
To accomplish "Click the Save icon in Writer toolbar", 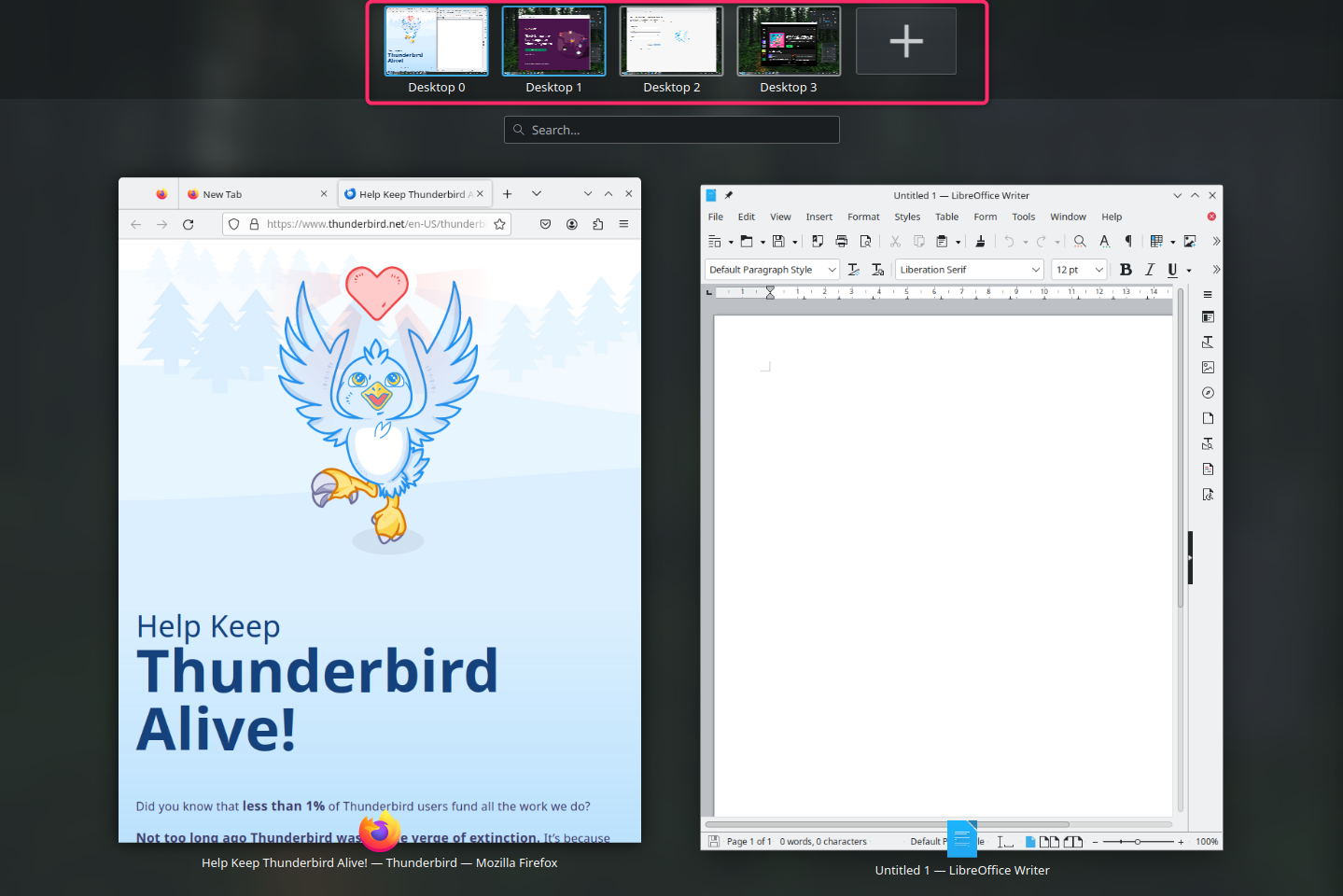I will click(x=778, y=241).
